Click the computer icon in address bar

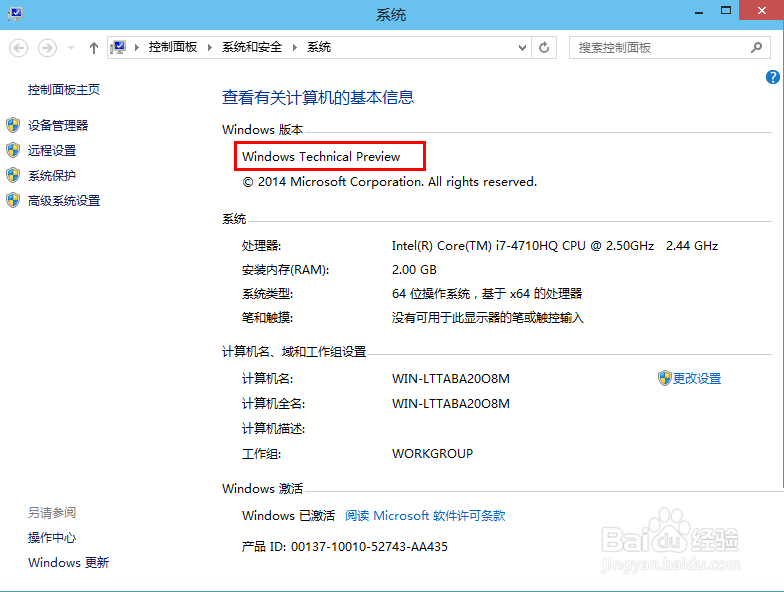click(x=118, y=48)
